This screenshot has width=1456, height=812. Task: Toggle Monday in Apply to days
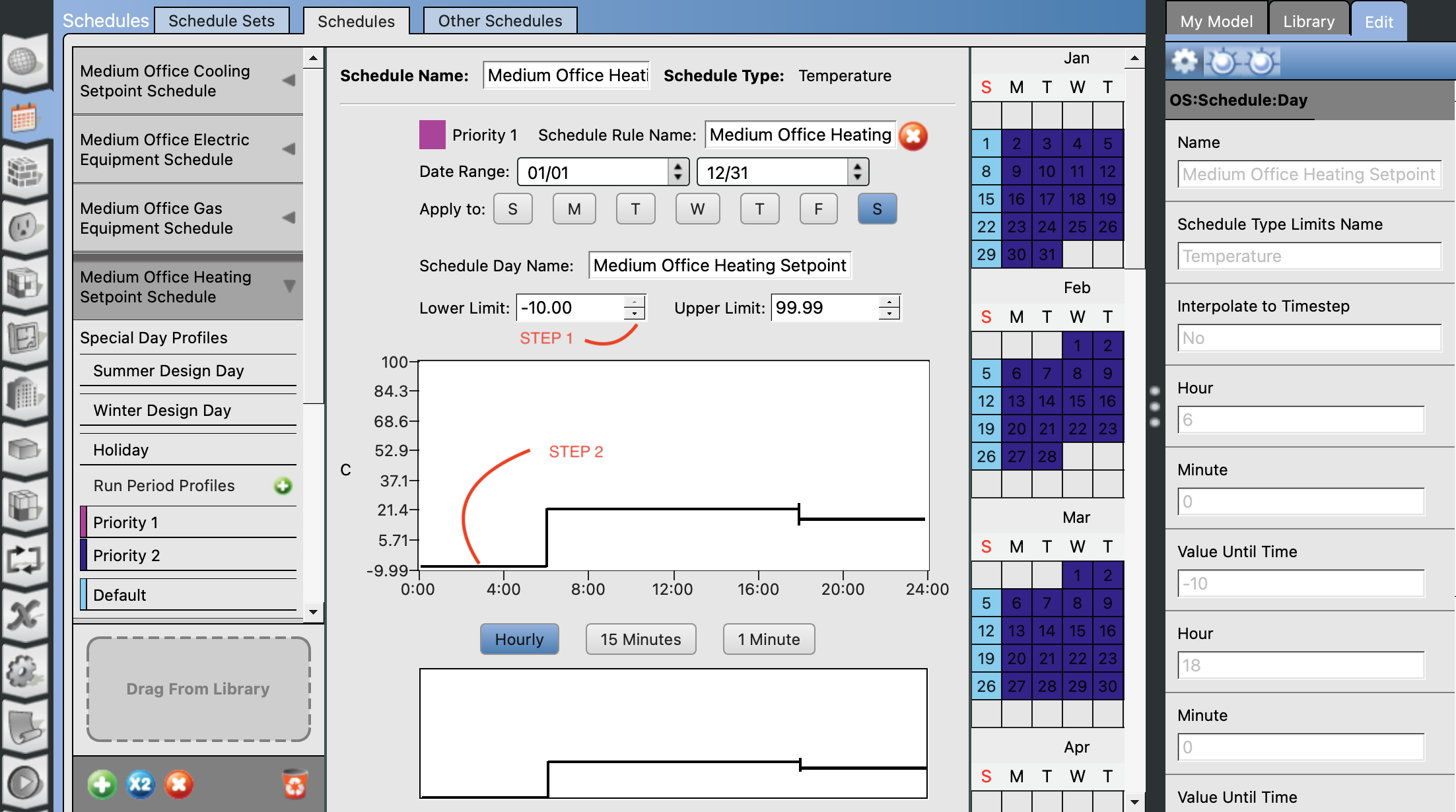pos(574,209)
